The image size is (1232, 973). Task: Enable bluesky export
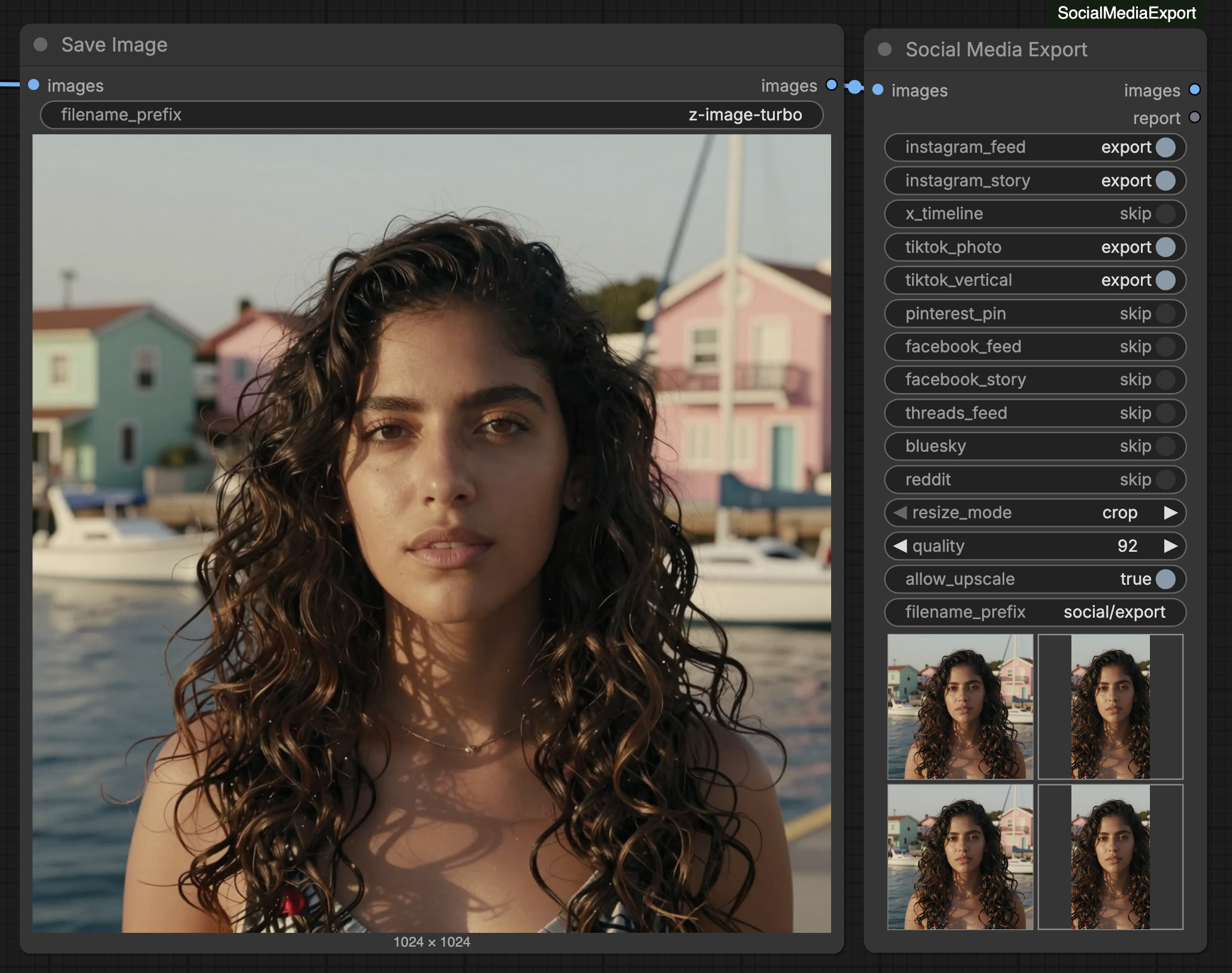pos(1165,446)
